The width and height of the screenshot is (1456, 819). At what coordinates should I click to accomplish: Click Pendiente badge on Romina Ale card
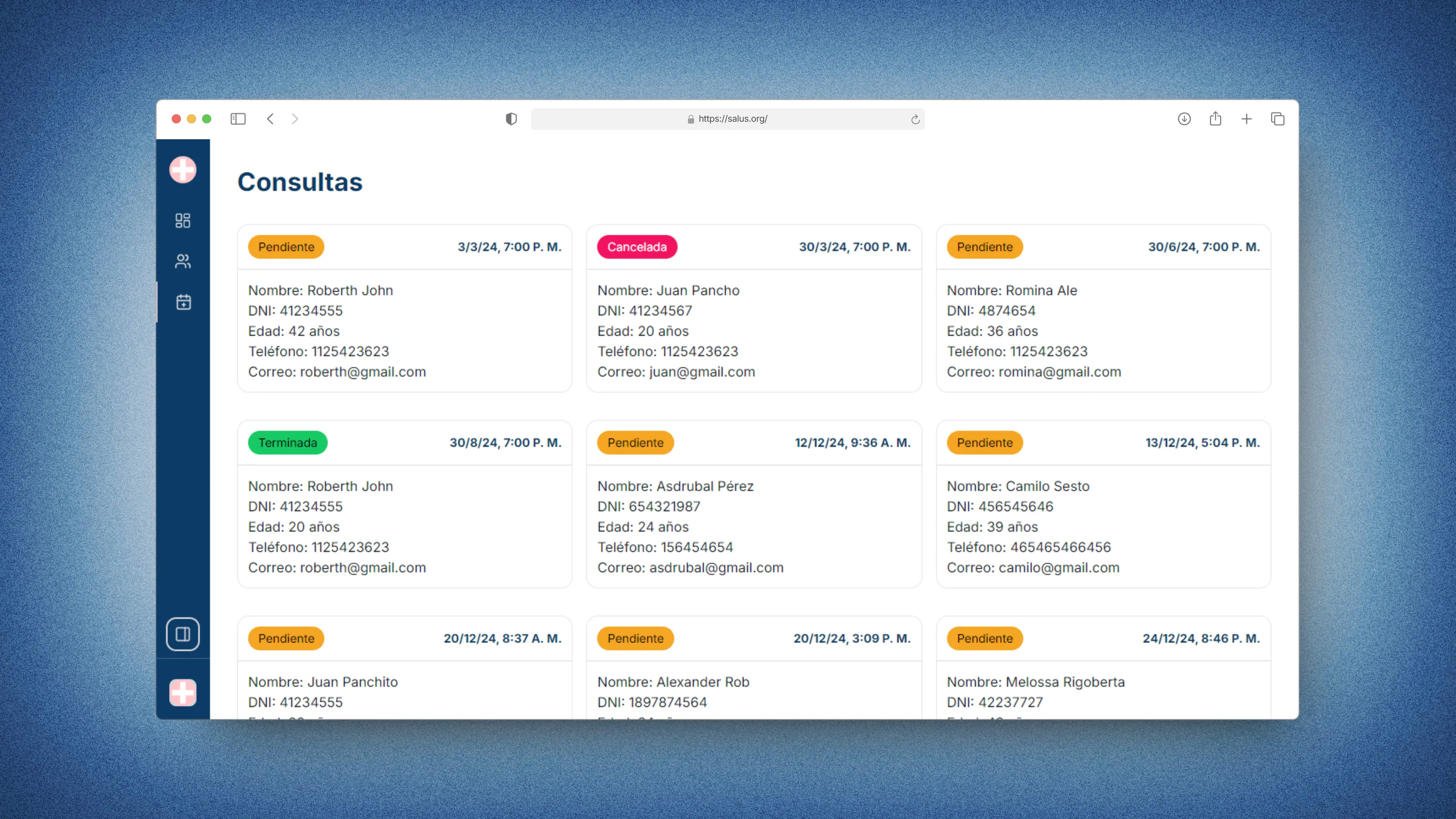click(985, 247)
